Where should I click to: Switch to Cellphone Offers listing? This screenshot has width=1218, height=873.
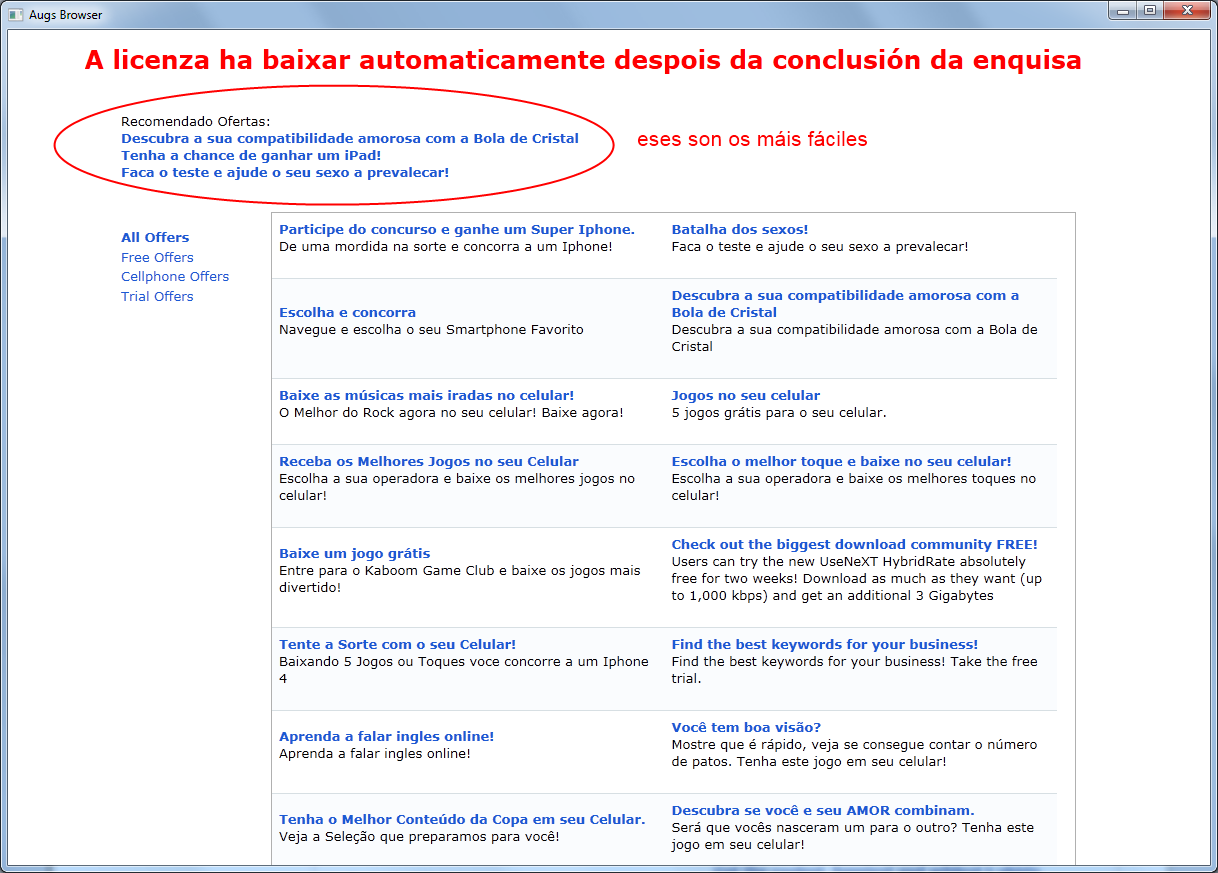coord(174,276)
